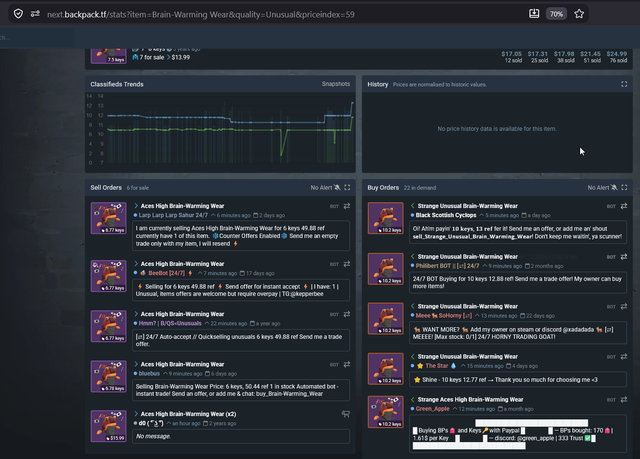The height and width of the screenshot is (459, 640).
Task: Click the $24.99 76 sold price stat
Action: tap(616, 57)
